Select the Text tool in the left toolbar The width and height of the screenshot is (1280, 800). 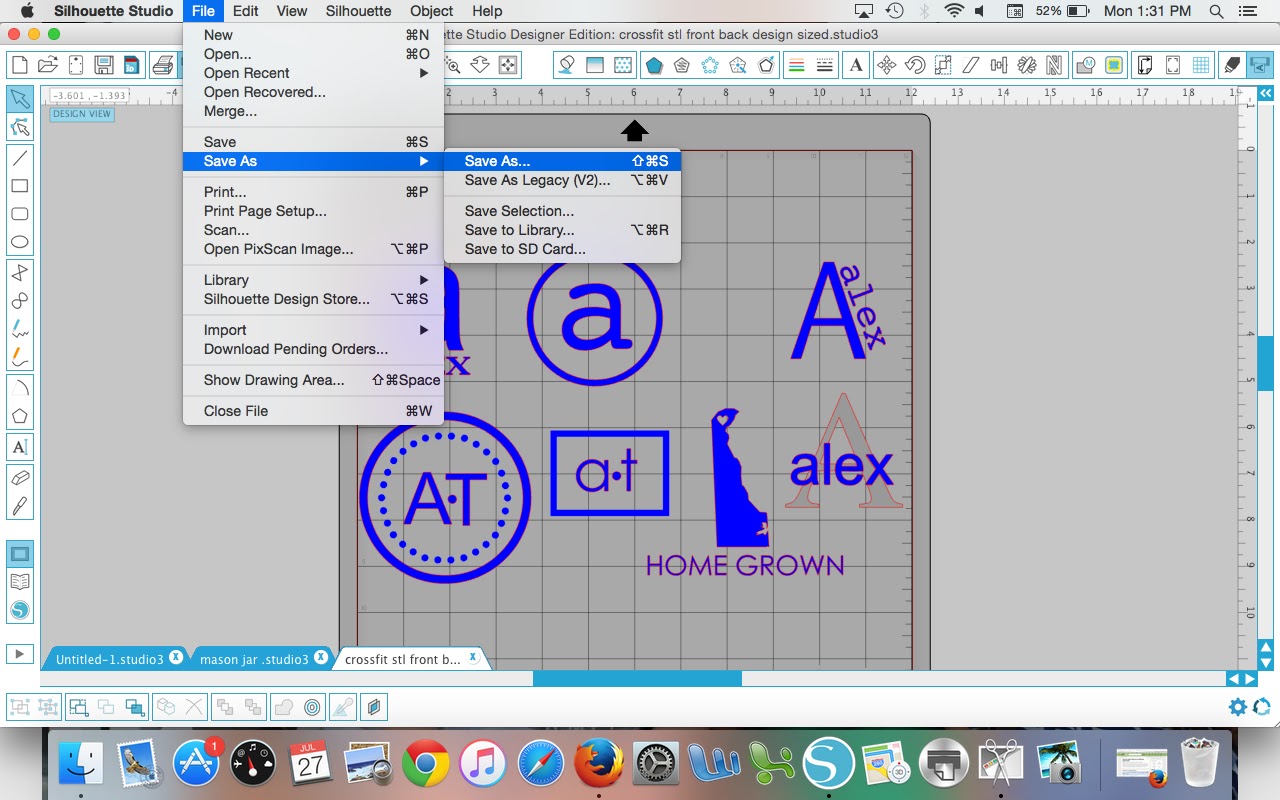tap(20, 447)
